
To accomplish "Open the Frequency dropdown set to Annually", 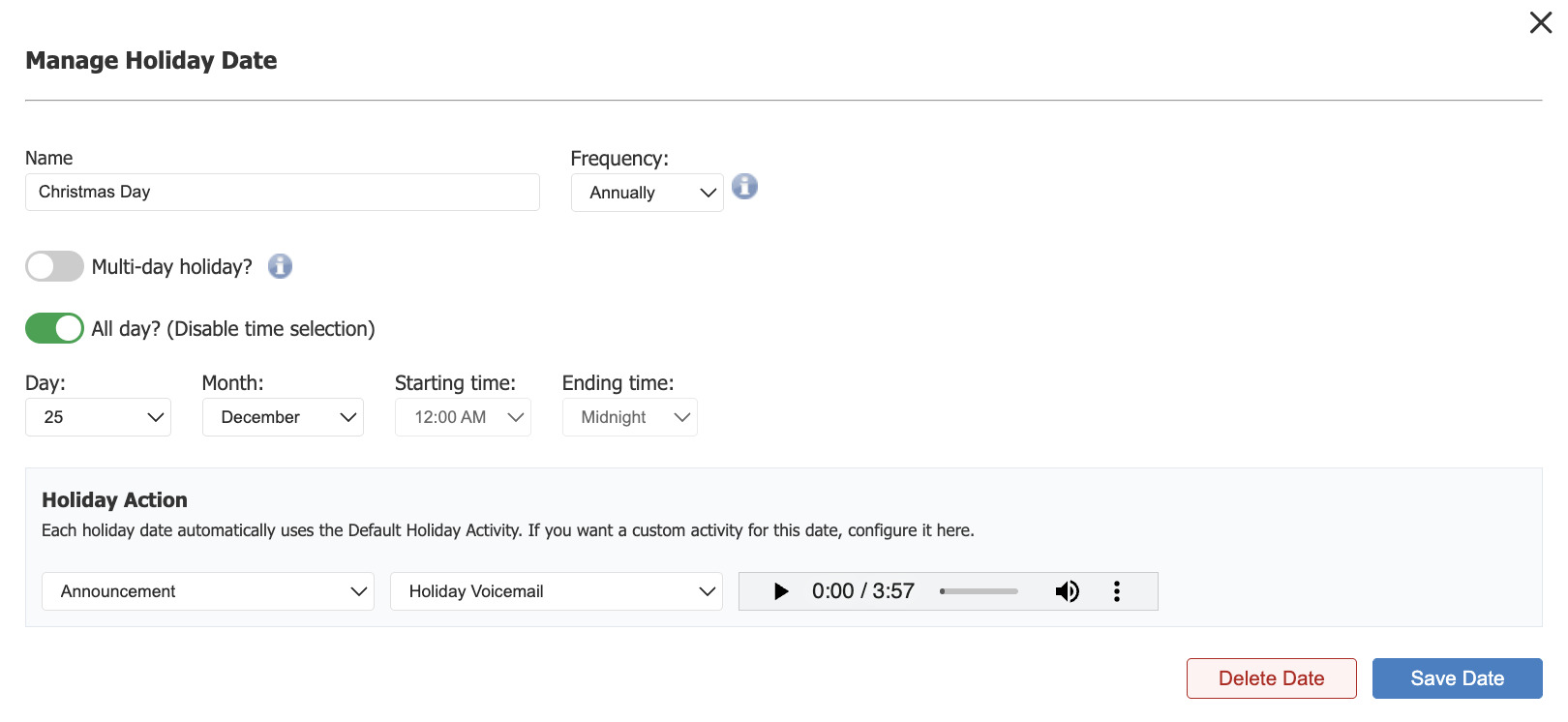I will pos(647,193).
